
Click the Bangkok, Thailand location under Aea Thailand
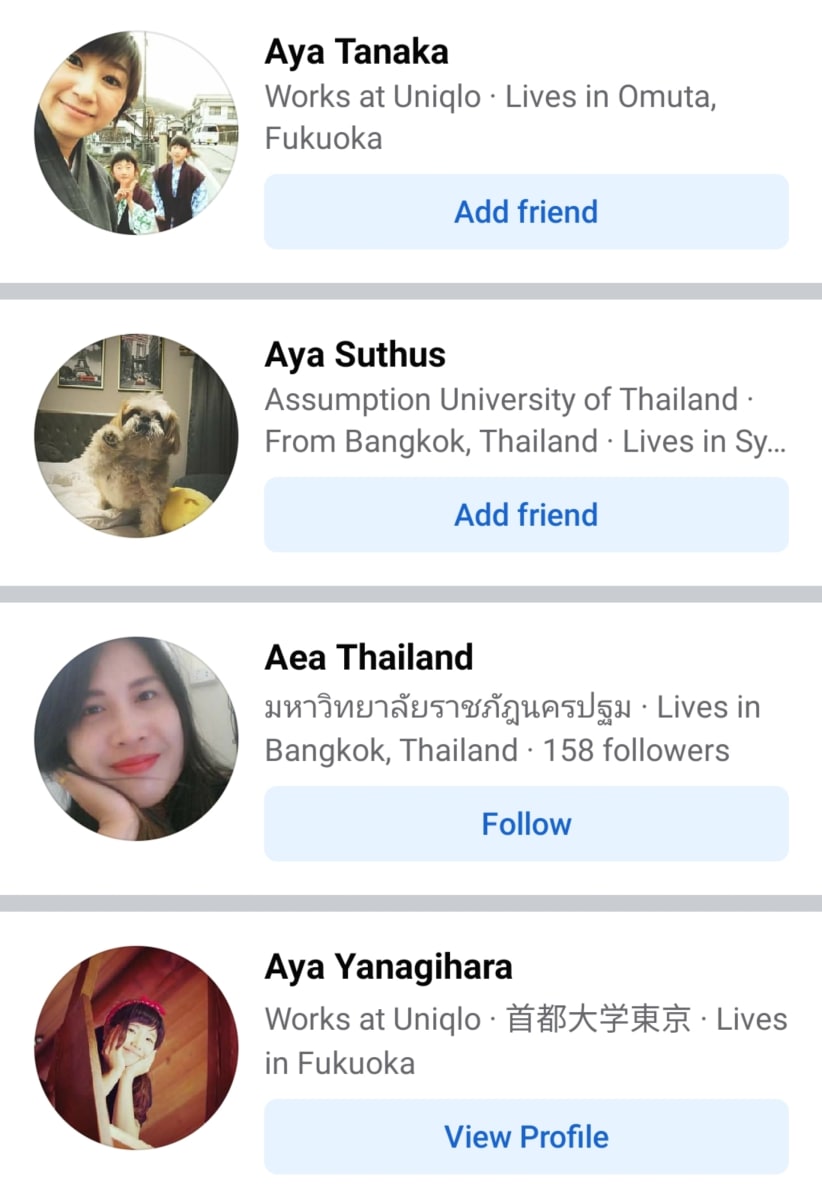(391, 750)
